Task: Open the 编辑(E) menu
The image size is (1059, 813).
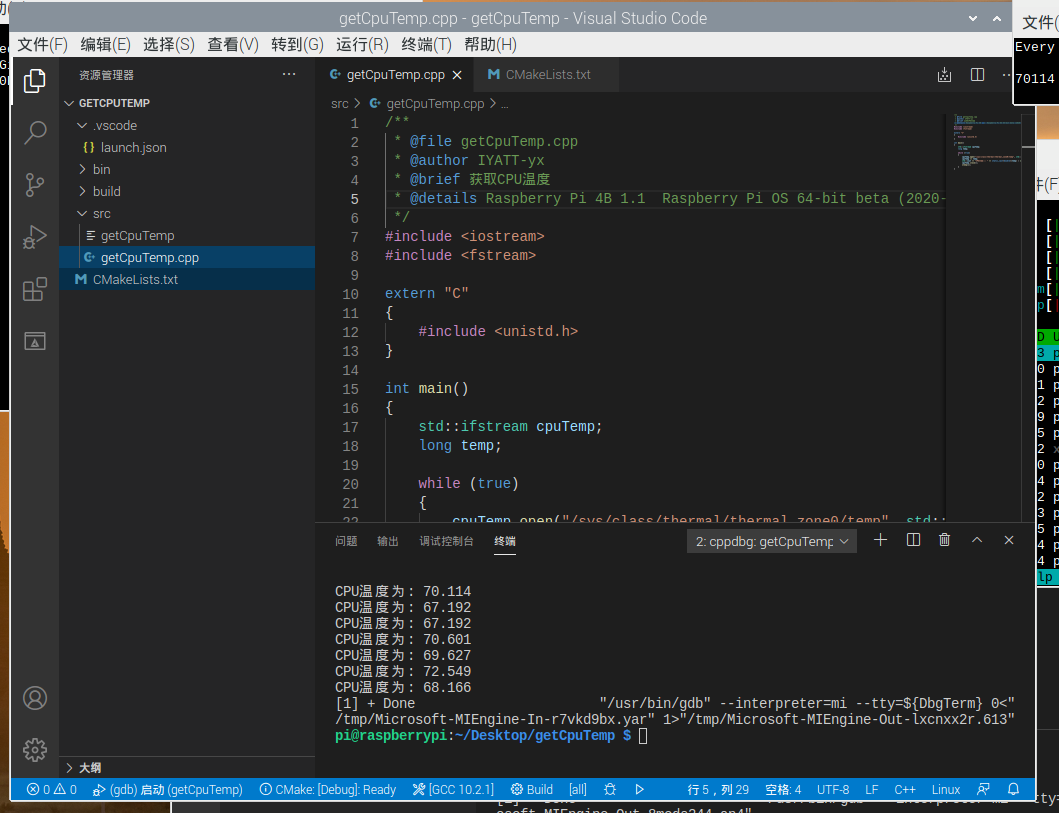Action: coord(105,45)
